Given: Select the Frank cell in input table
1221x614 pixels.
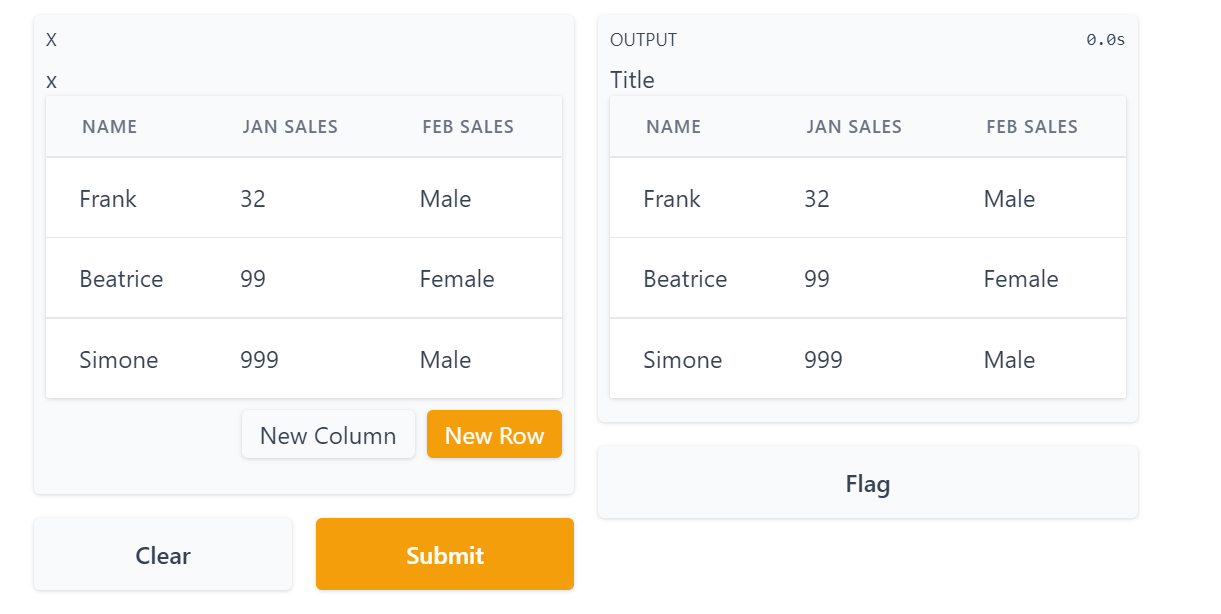Looking at the screenshot, I should click(x=108, y=199).
